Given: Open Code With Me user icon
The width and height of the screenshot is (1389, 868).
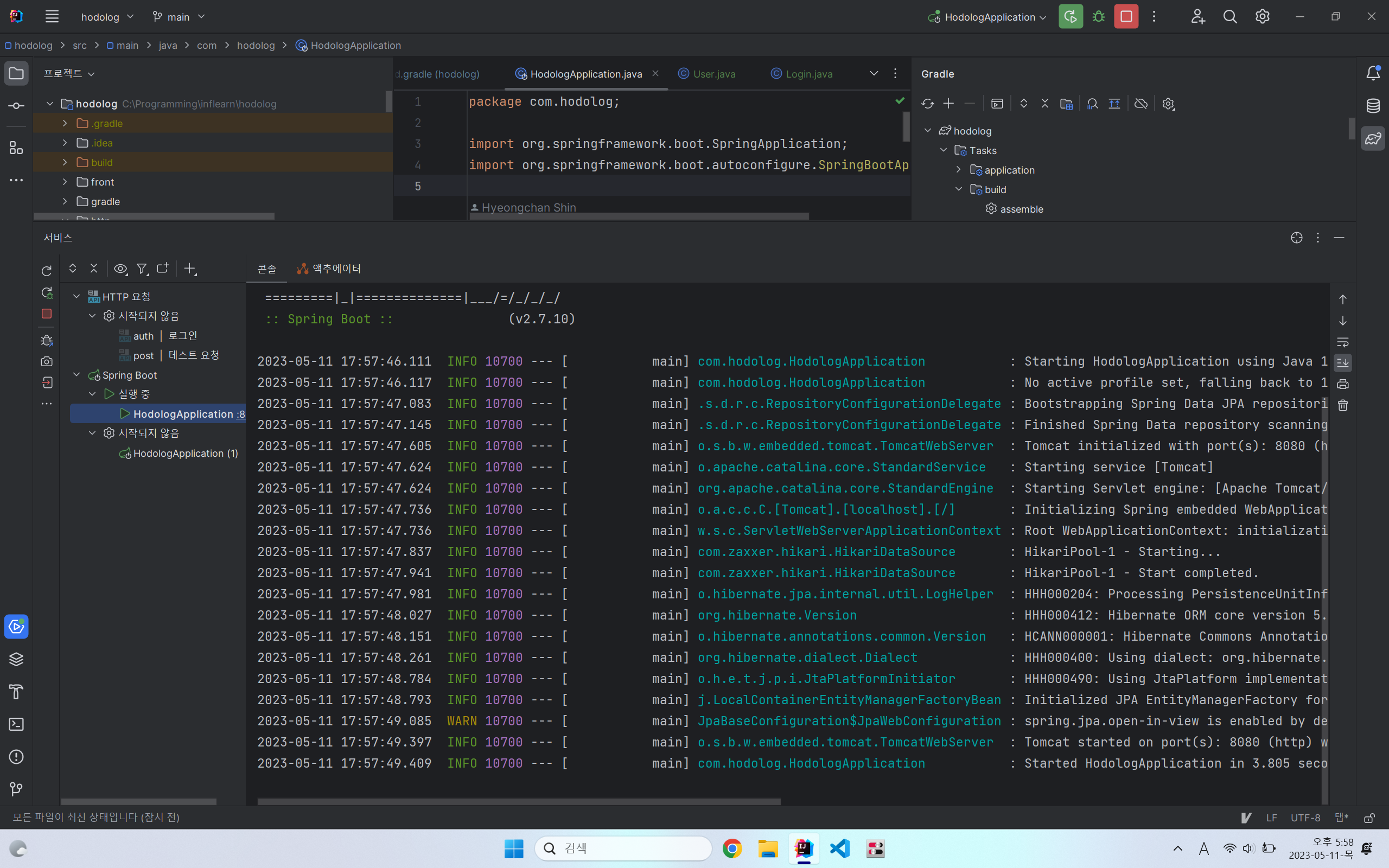Looking at the screenshot, I should coord(1197,17).
